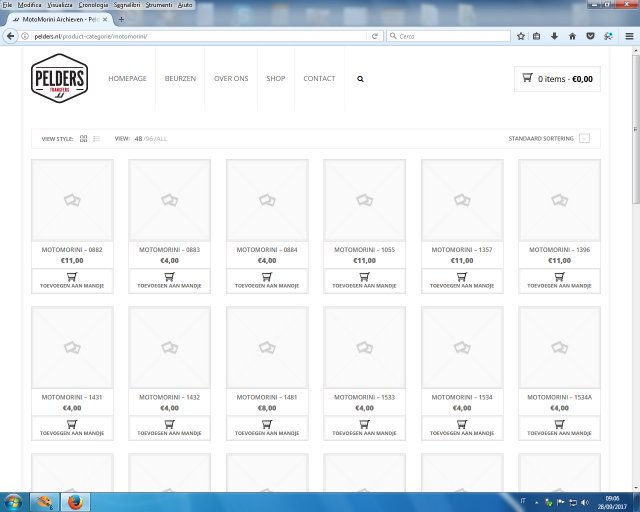Open the Cronologia menu
Viewport: 640px width, 512px height.
click(93, 5)
